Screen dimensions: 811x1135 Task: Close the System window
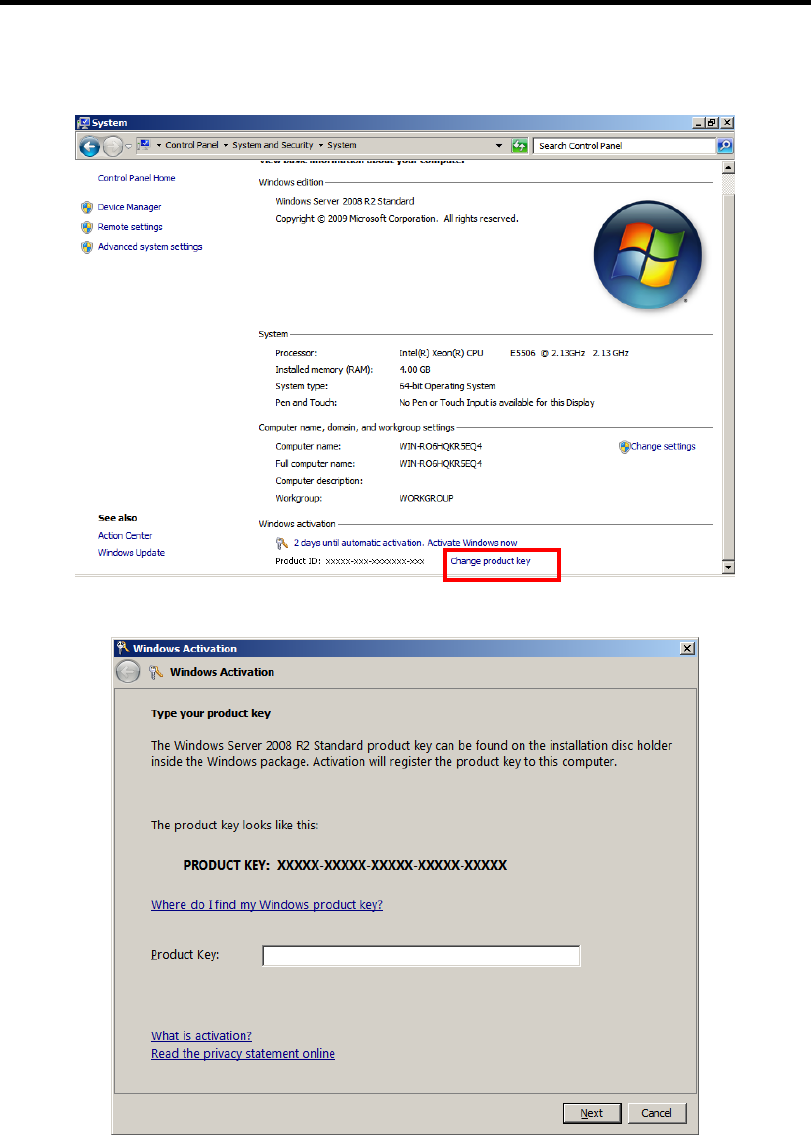tap(727, 123)
